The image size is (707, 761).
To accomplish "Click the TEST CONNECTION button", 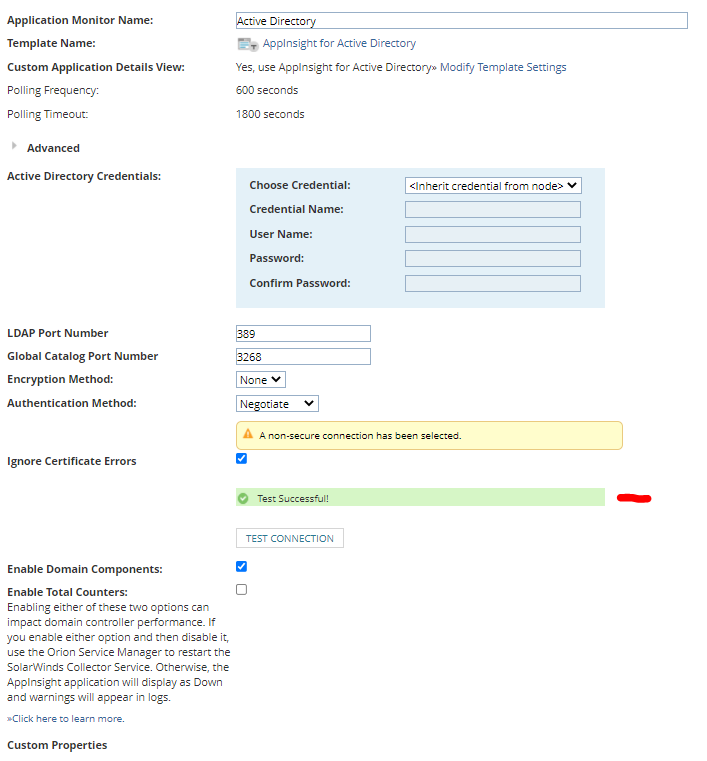I will 290,538.
